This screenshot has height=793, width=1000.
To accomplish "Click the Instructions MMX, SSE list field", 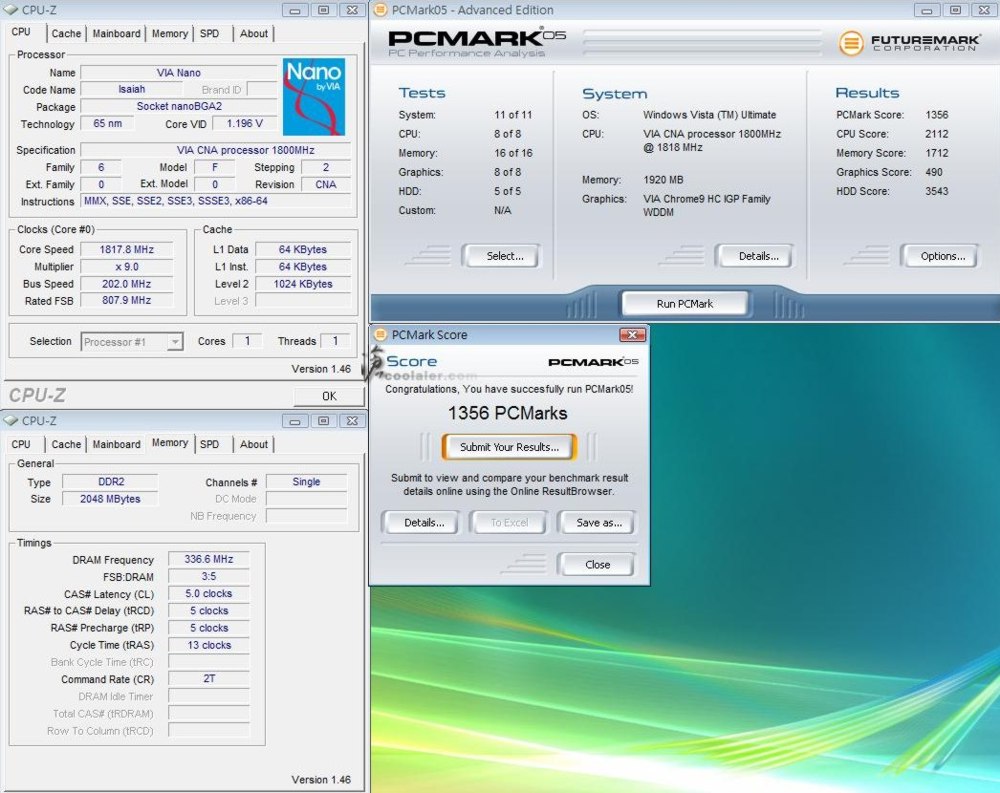I will [x=216, y=201].
